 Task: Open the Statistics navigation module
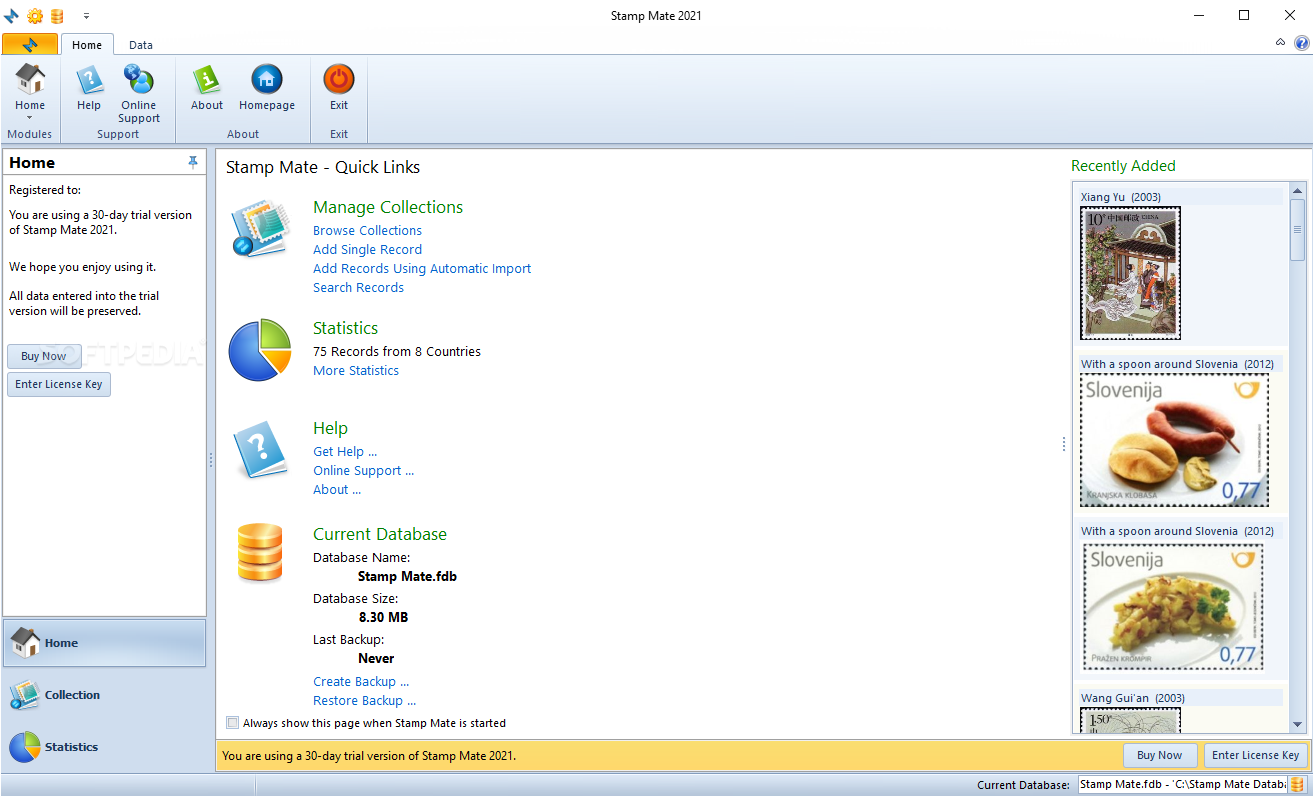click(105, 747)
